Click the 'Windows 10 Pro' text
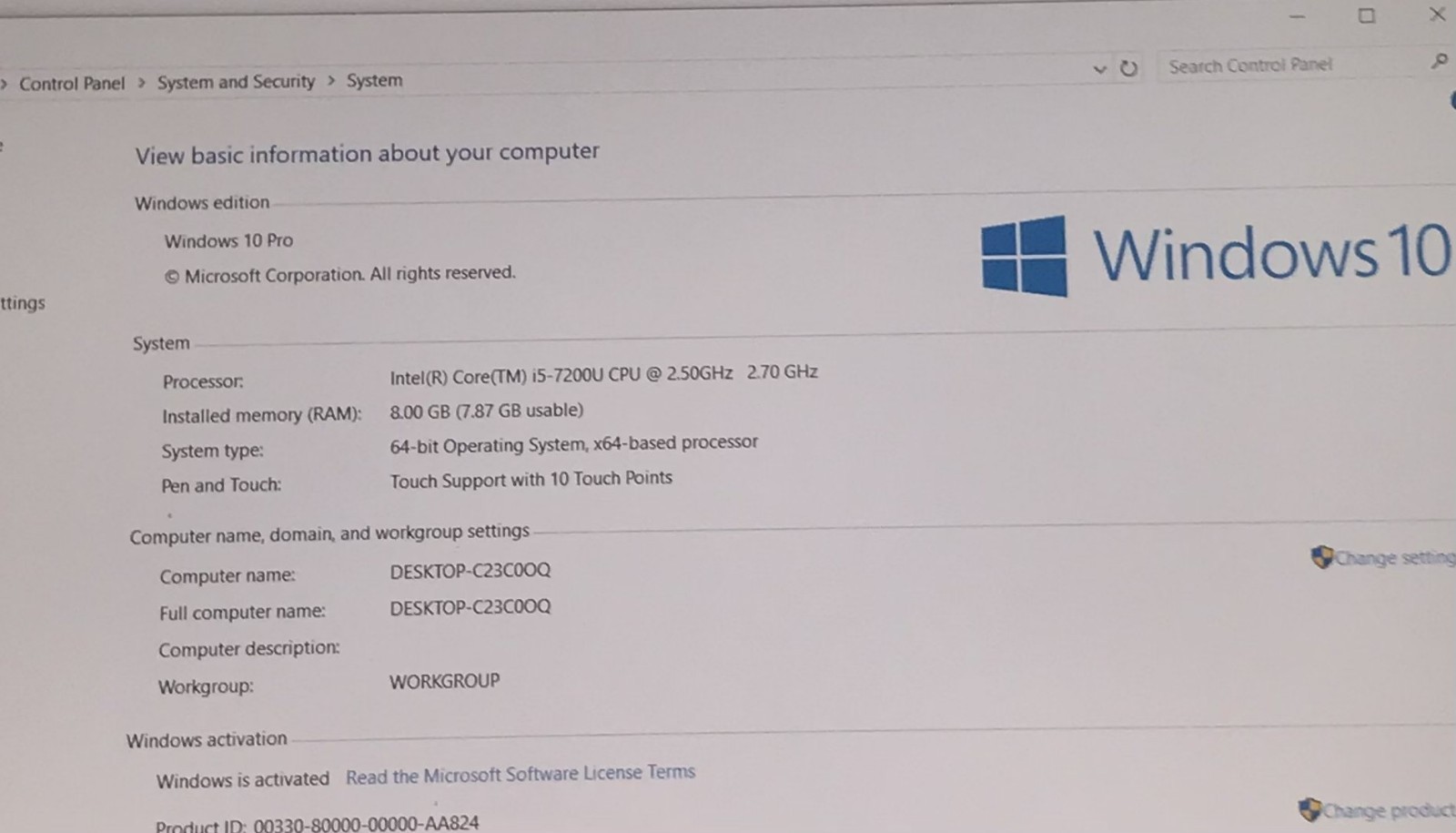This screenshot has height=833, width=1456. [x=228, y=241]
